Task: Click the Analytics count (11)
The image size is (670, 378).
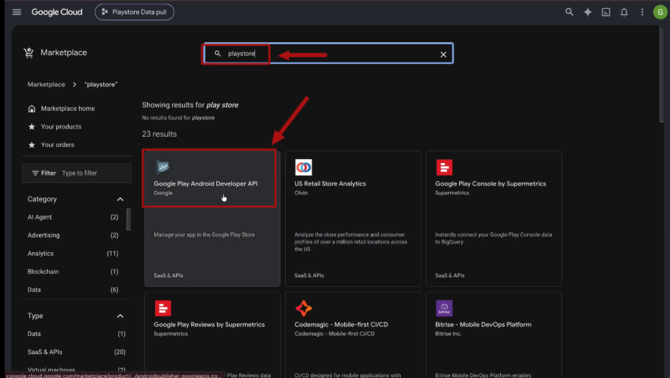Action: click(112, 253)
